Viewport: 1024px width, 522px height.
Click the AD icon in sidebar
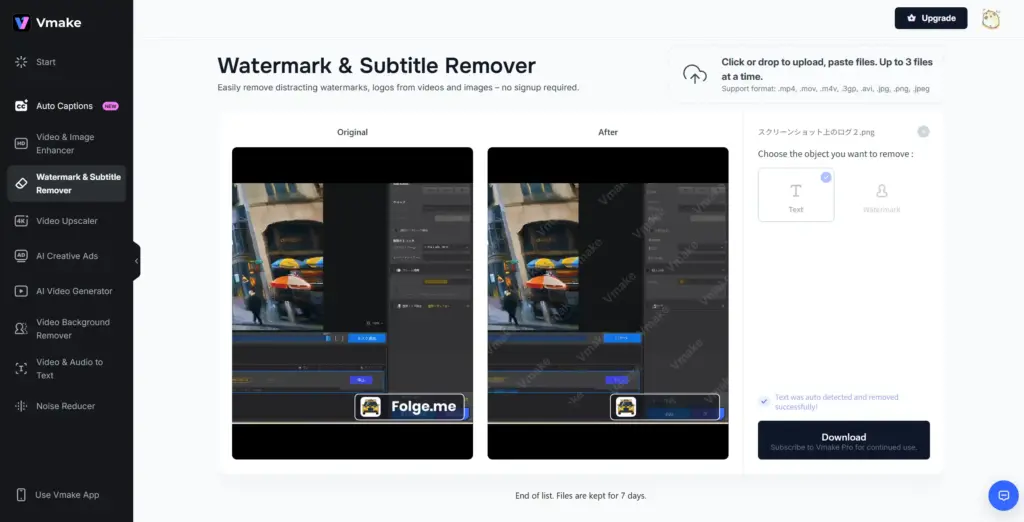click(x=21, y=256)
